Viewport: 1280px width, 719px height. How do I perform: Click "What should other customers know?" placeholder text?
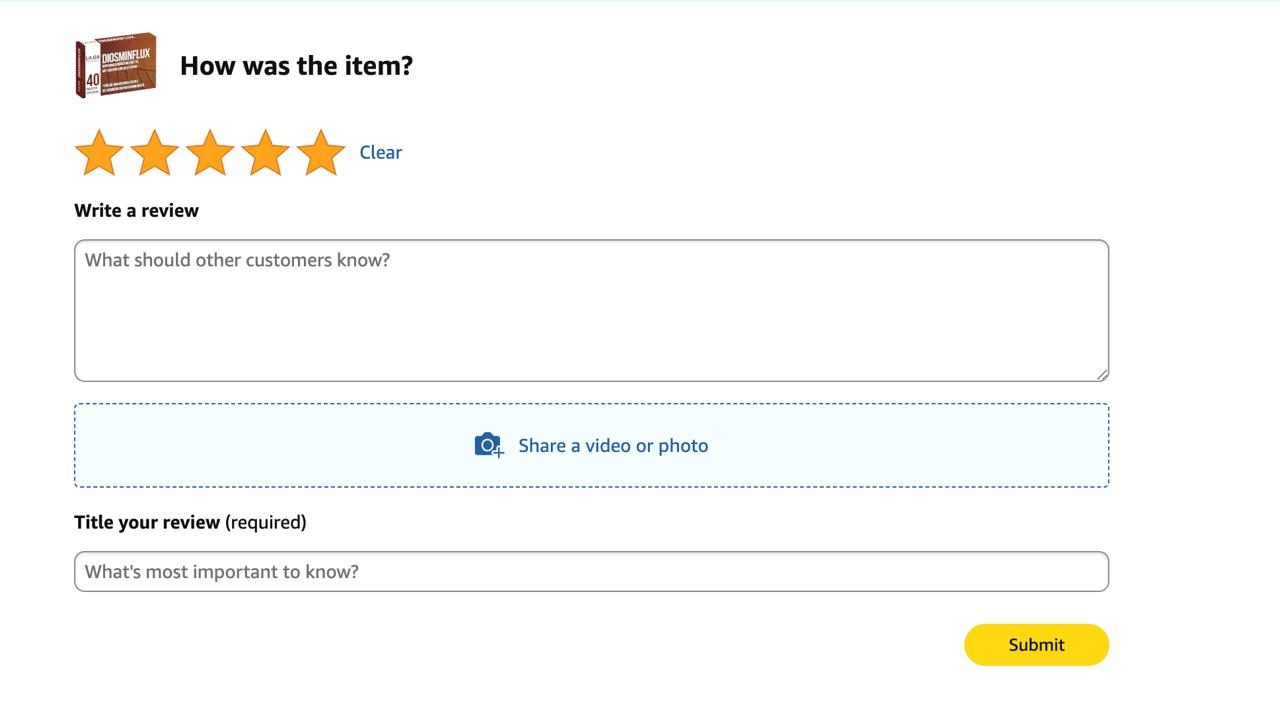point(237,260)
